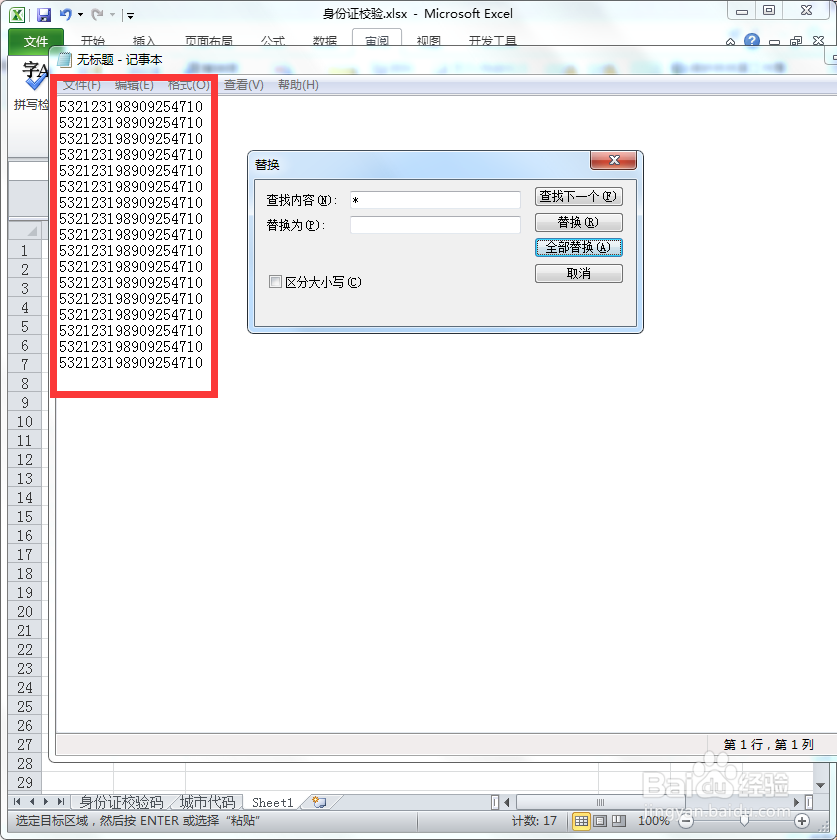Screen dimensions: 837x840
Task: Run the 拼写检查 spell check tool
Action: click(x=31, y=86)
